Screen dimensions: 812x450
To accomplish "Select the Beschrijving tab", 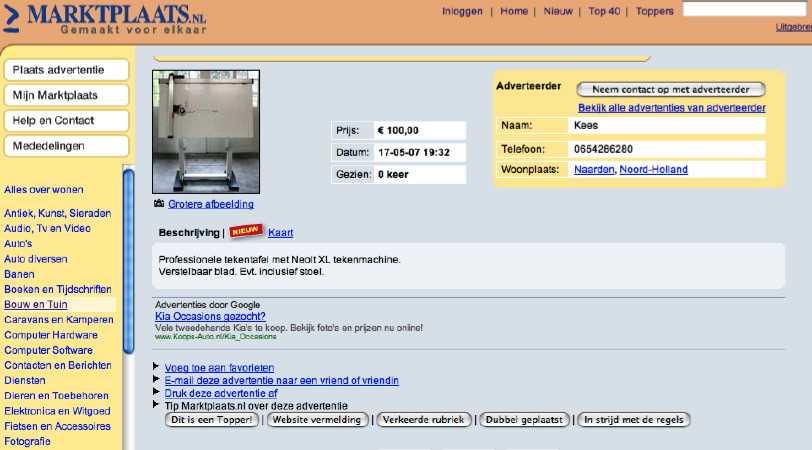I will click(188, 233).
